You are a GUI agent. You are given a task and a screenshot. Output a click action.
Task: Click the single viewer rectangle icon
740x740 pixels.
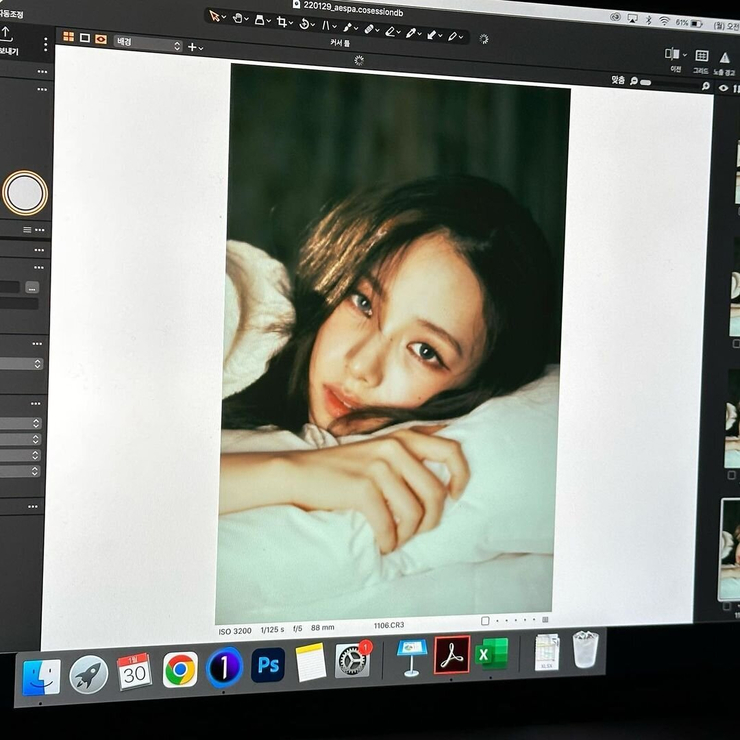click(84, 38)
